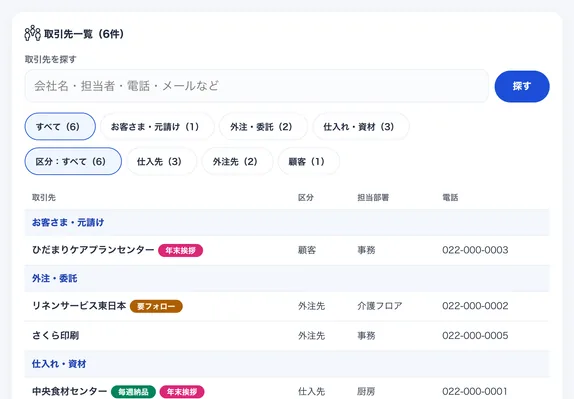
Task: Switch to 顧客 (1) category
Action: [x=309, y=161]
